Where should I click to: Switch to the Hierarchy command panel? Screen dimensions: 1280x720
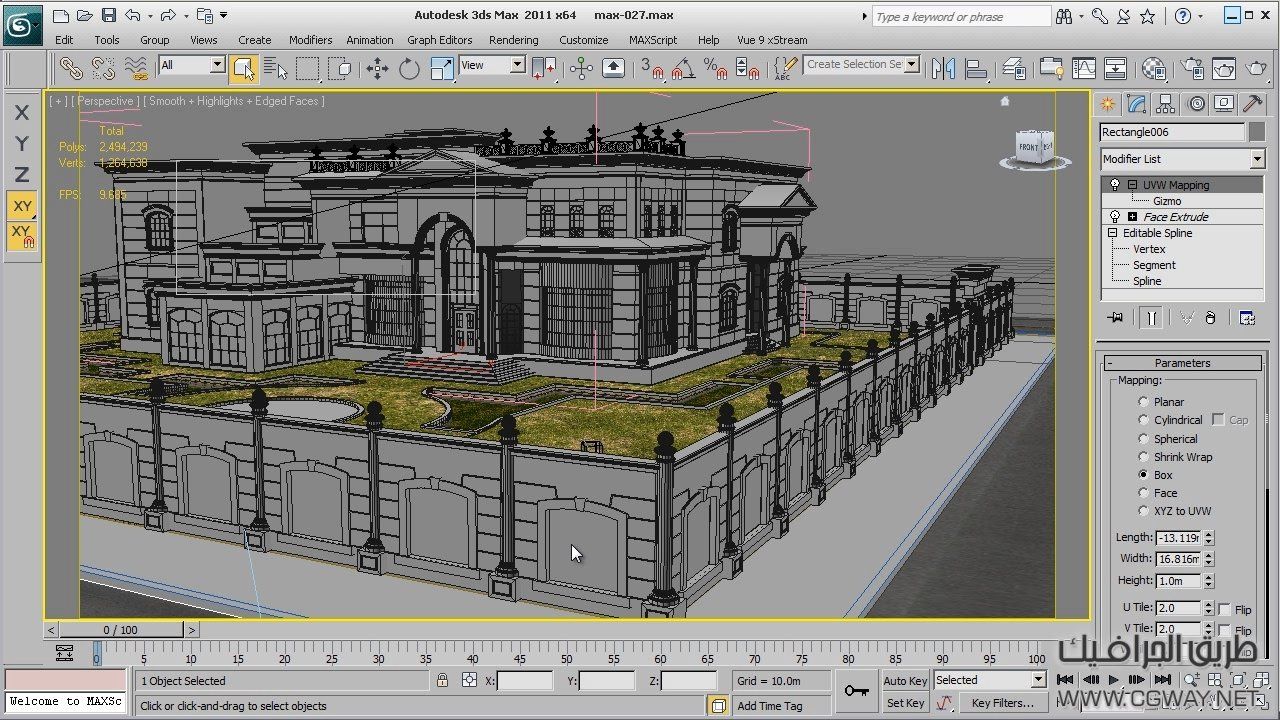1165,104
